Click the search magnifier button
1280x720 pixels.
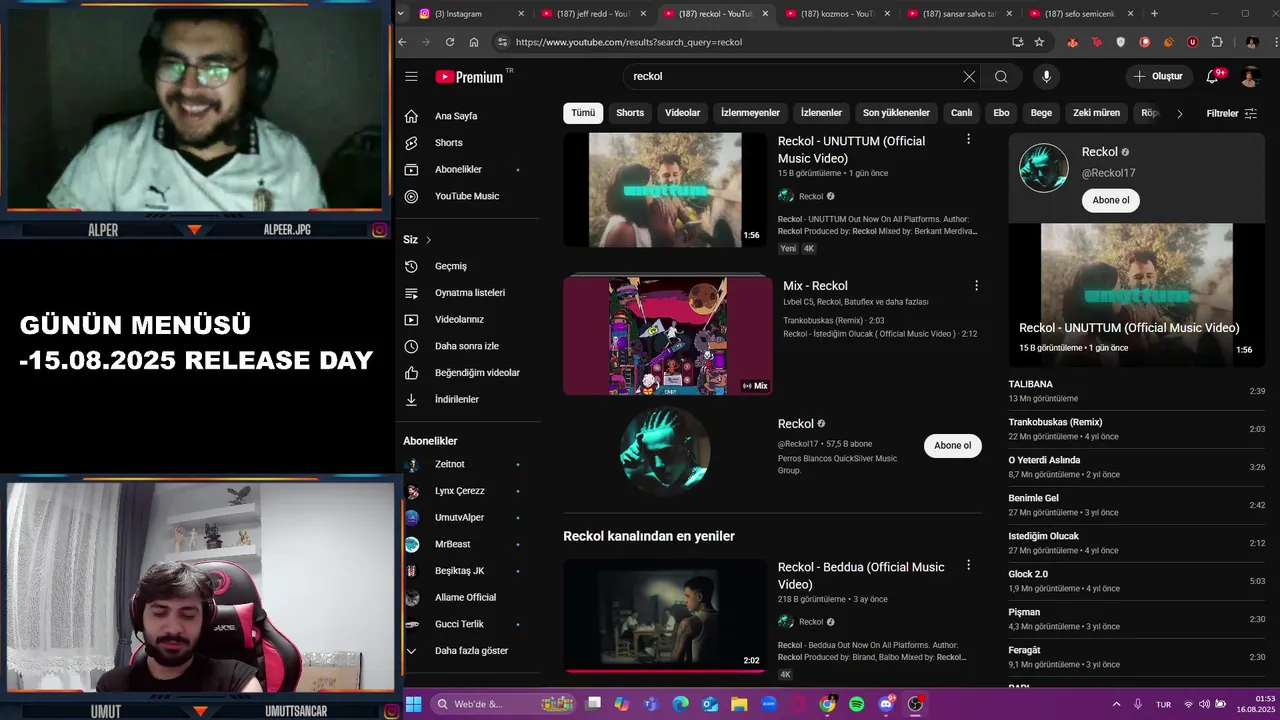click(1001, 77)
